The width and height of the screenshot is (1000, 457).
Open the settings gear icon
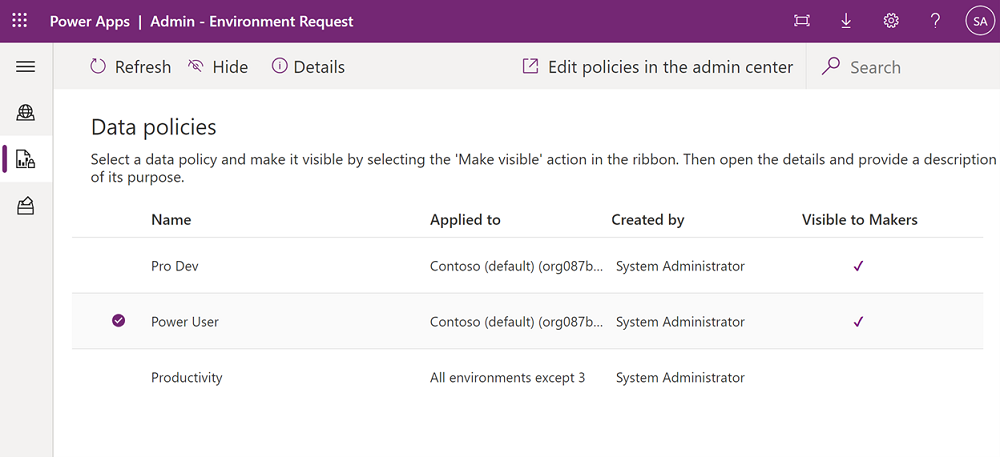pos(891,21)
